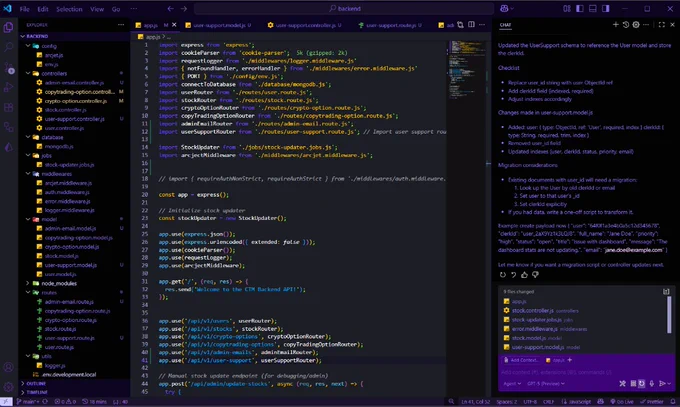Maximize the Chat panel
This screenshot has height=407, width=680.
pyautogui.click(x=661, y=25)
